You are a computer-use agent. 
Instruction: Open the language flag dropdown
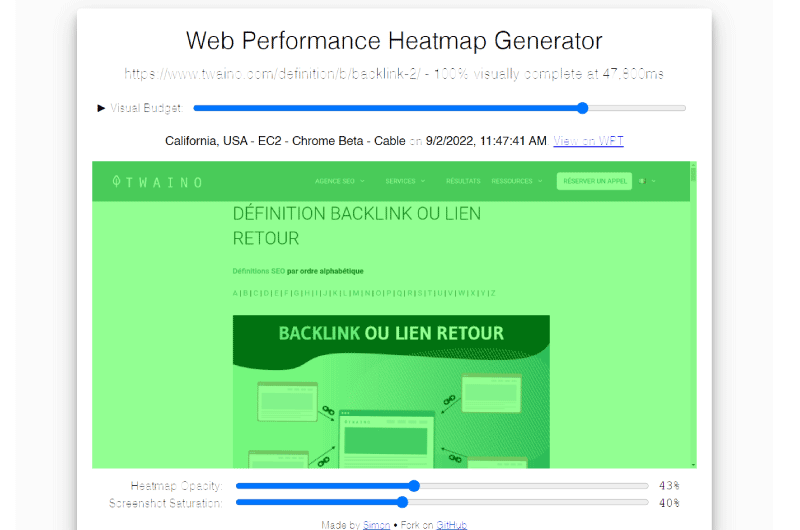click(x=647, y=181)
